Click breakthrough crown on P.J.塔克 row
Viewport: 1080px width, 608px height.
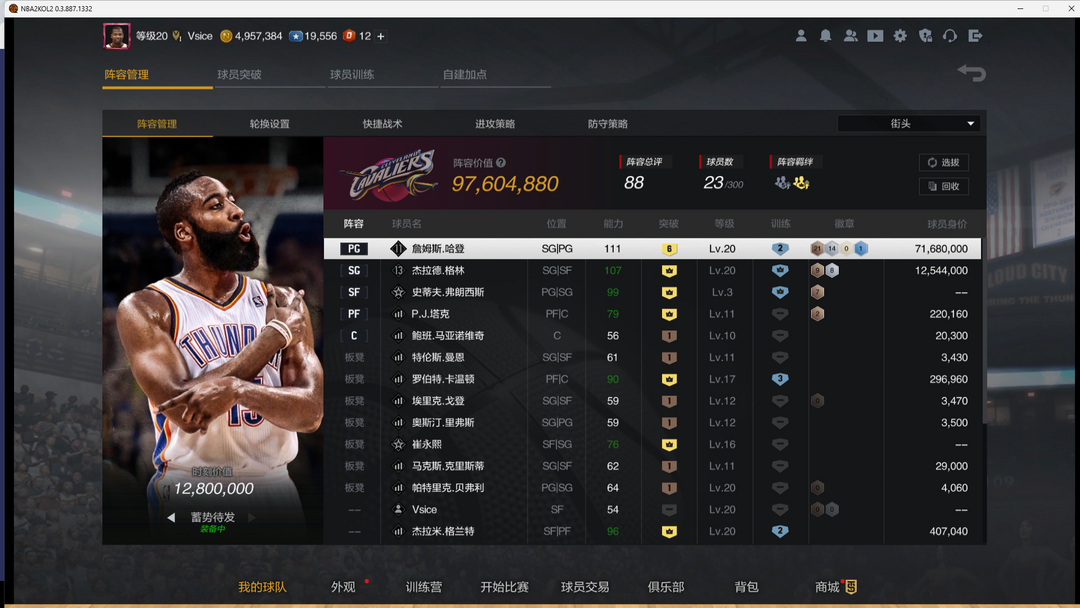click(669, 315)
